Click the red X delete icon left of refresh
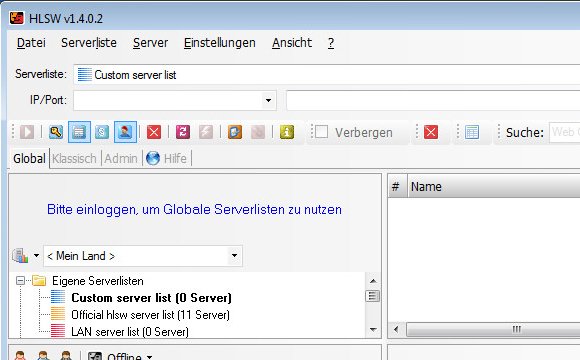The height and width of the screenshot is (360, 580). point(154,132)
